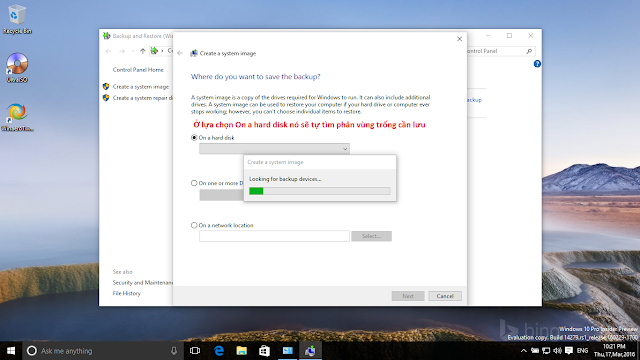Click the Select... button for network location
Viewport: 640px width, 360px height.
click(371, 236)
